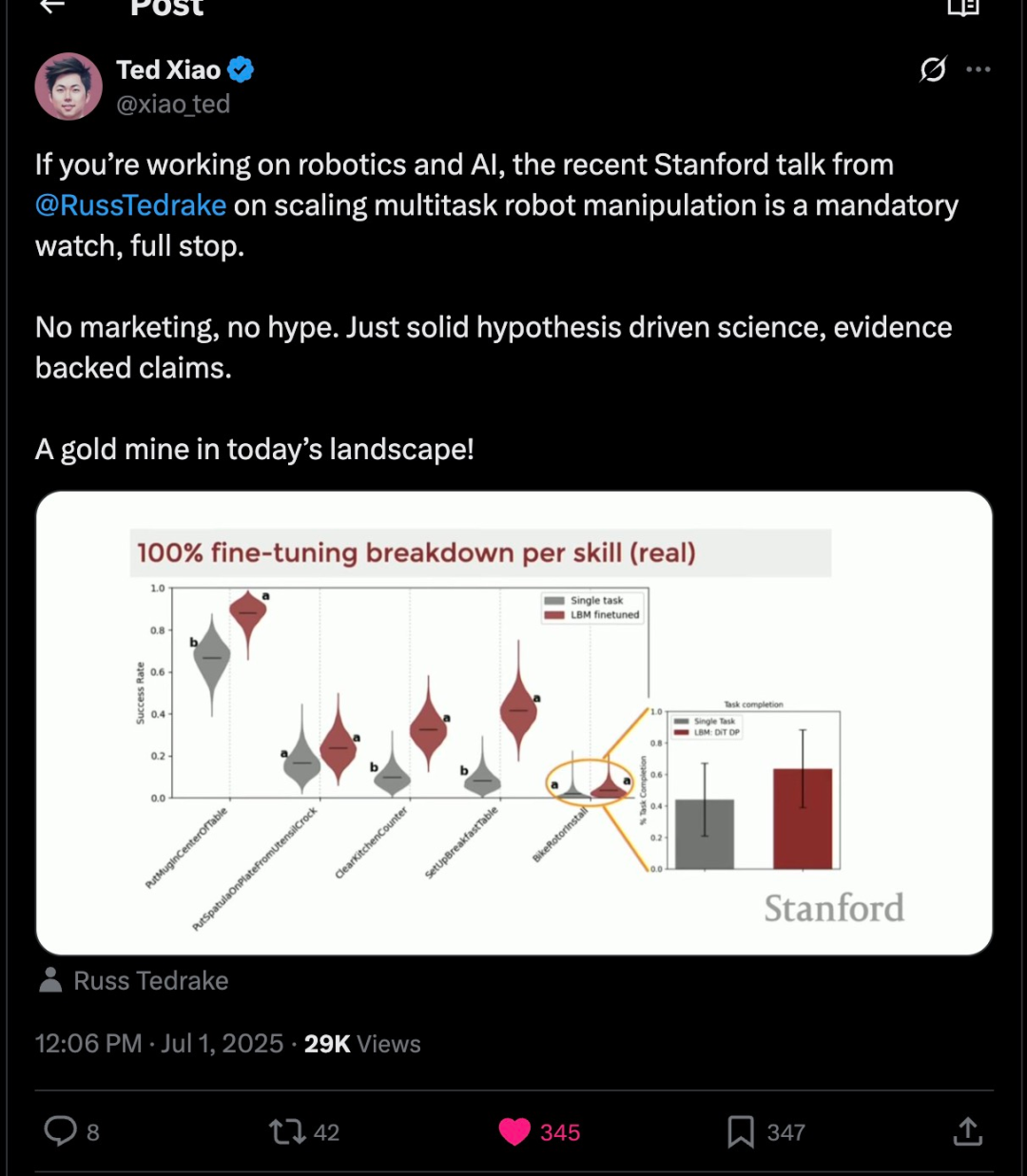Click the blue verified badge
This screenshot has width=1027, height=1176.
[240, 69]
